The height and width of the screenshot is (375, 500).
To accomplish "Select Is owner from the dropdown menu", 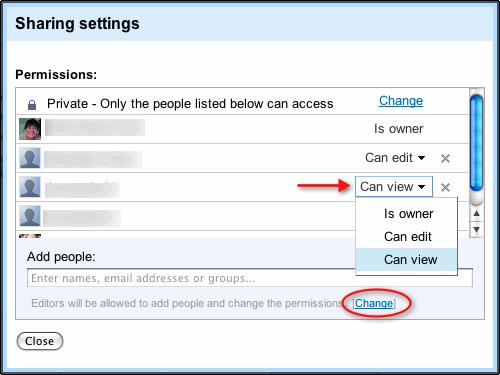I will click(x=408, y=214).
